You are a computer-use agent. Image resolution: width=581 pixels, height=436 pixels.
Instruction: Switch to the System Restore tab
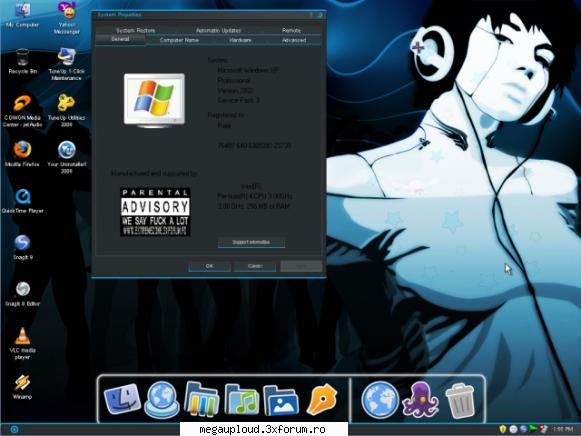click(x=136, y=30)
